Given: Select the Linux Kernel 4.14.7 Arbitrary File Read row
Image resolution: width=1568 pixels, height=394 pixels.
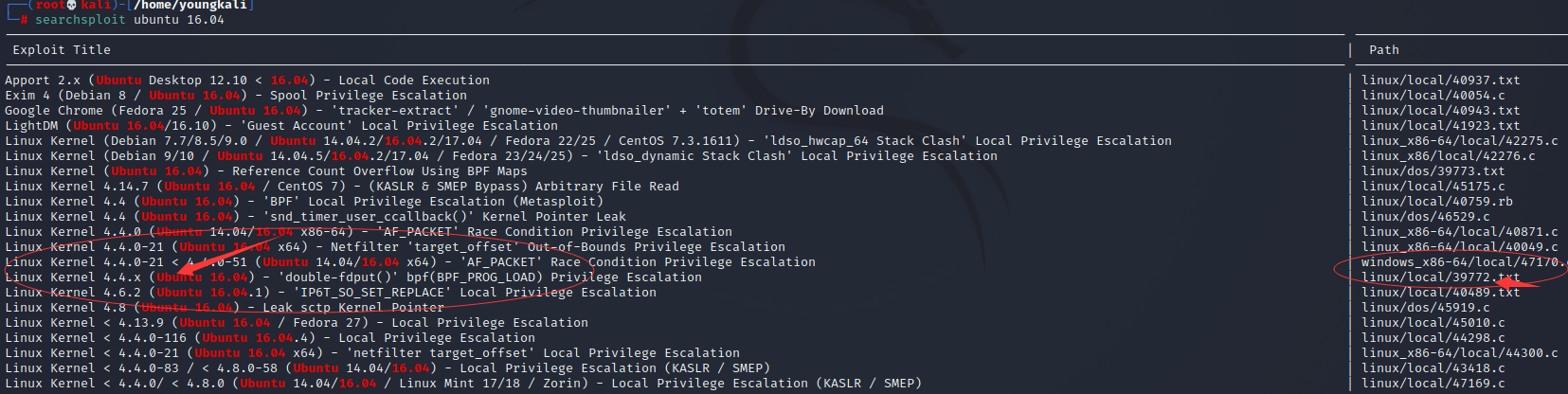Looking at the screenshot, I should click(342, 187).
